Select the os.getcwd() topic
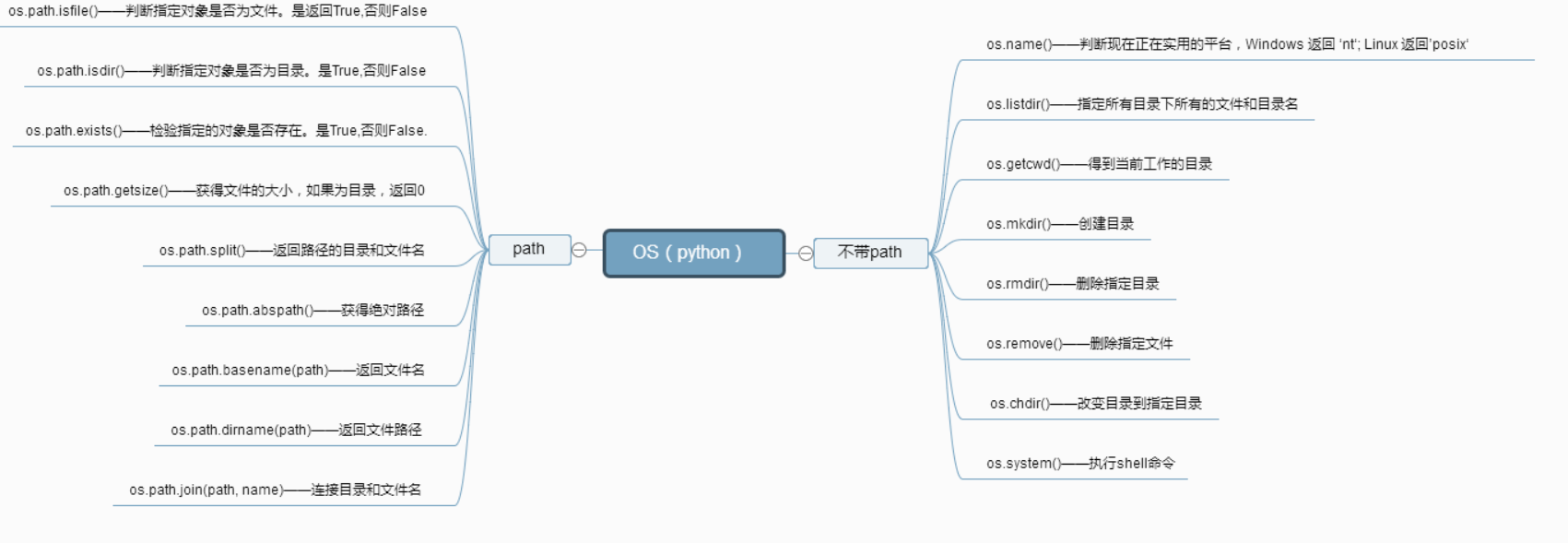This screenshot has width=1568, height=543. click(1100, 164)
